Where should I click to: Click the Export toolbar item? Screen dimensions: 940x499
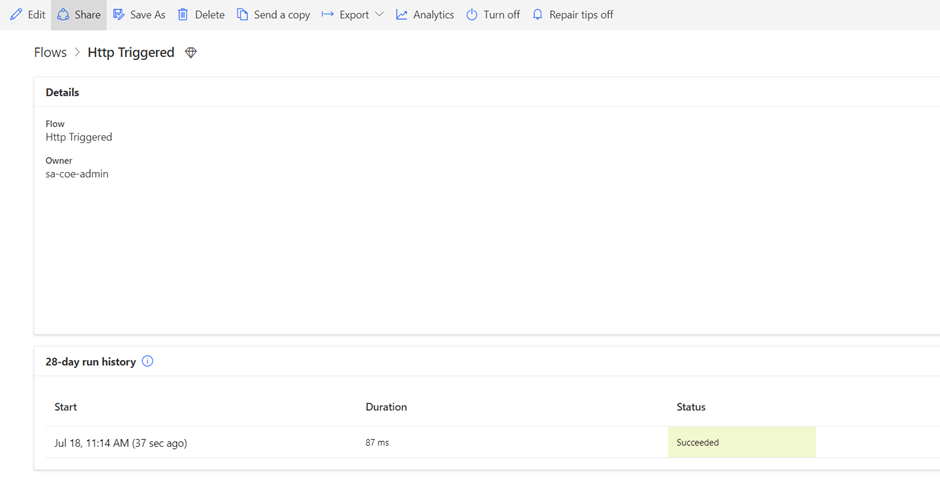[346, 15]
